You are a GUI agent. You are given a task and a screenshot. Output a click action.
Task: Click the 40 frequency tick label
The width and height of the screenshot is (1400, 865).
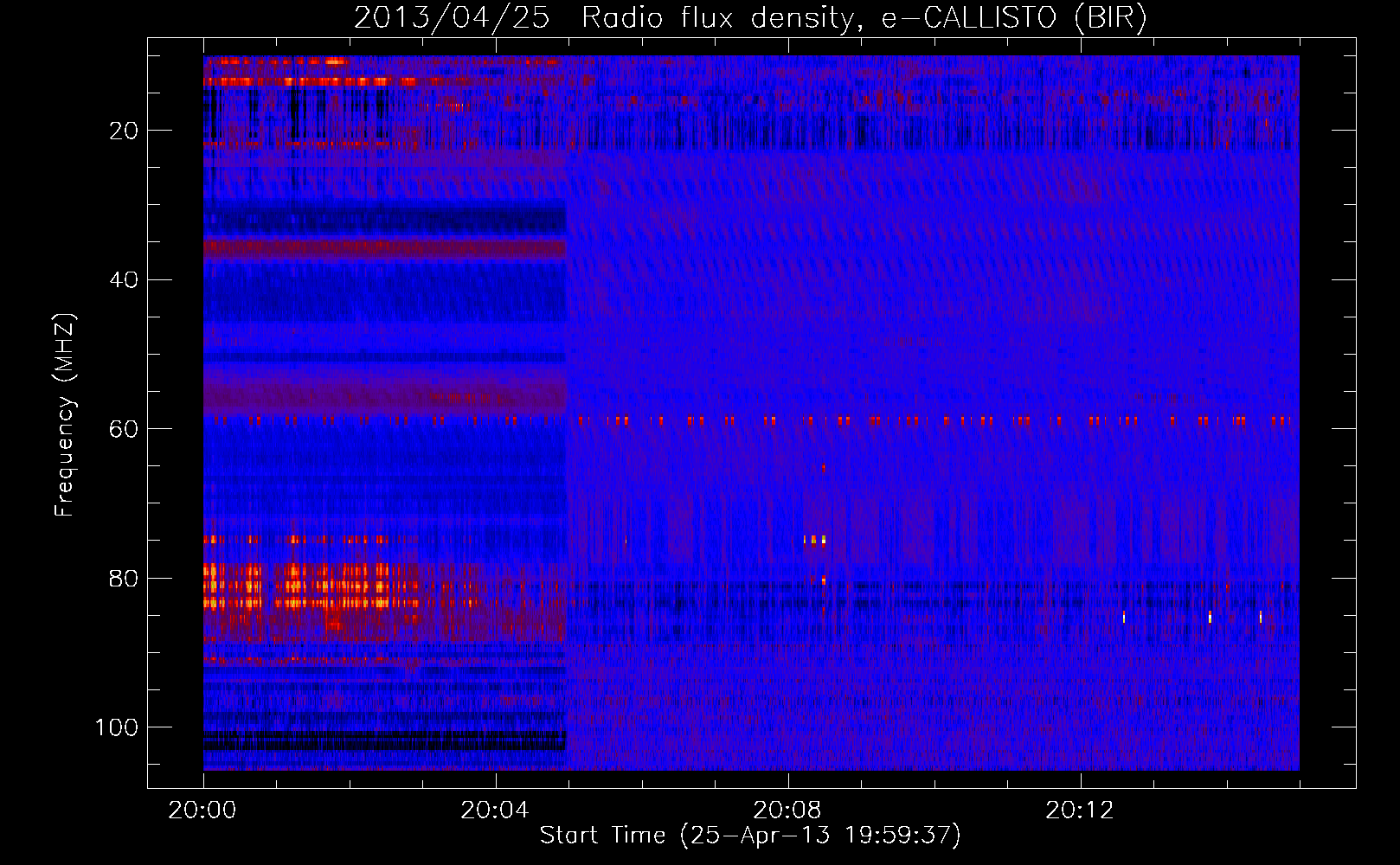pyautogui.click(x=124, y=280)
